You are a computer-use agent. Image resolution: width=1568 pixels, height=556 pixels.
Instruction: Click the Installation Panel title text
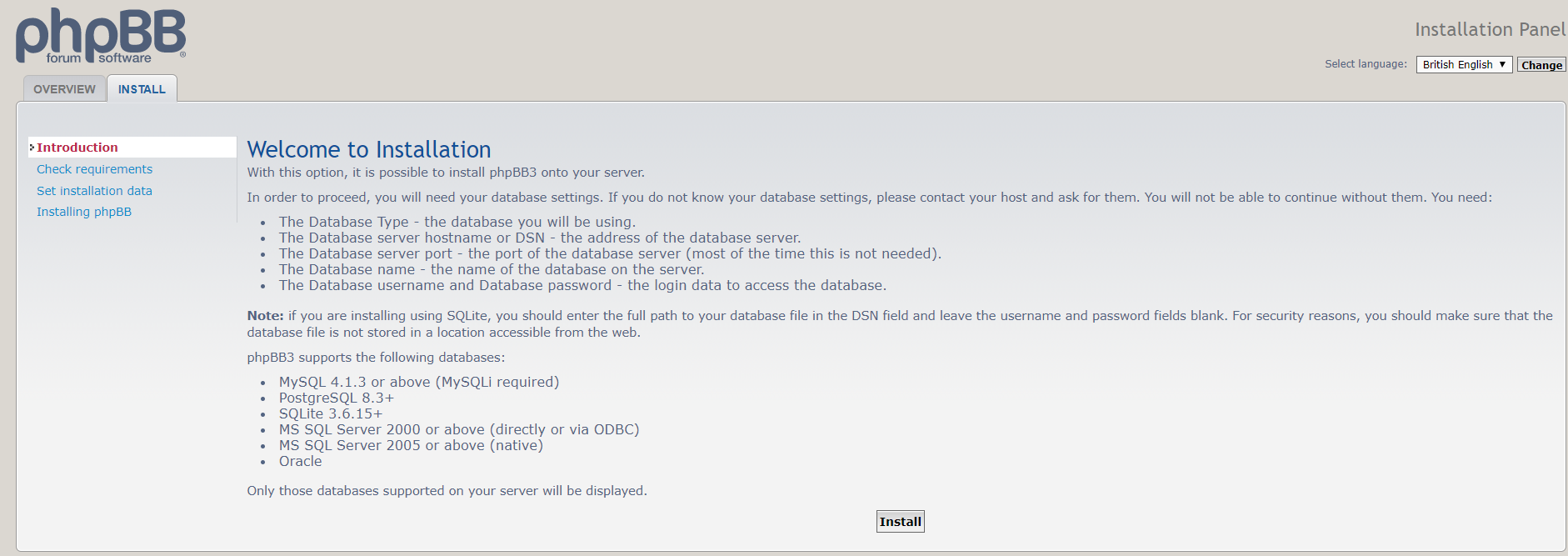(x=1490, y=30)
